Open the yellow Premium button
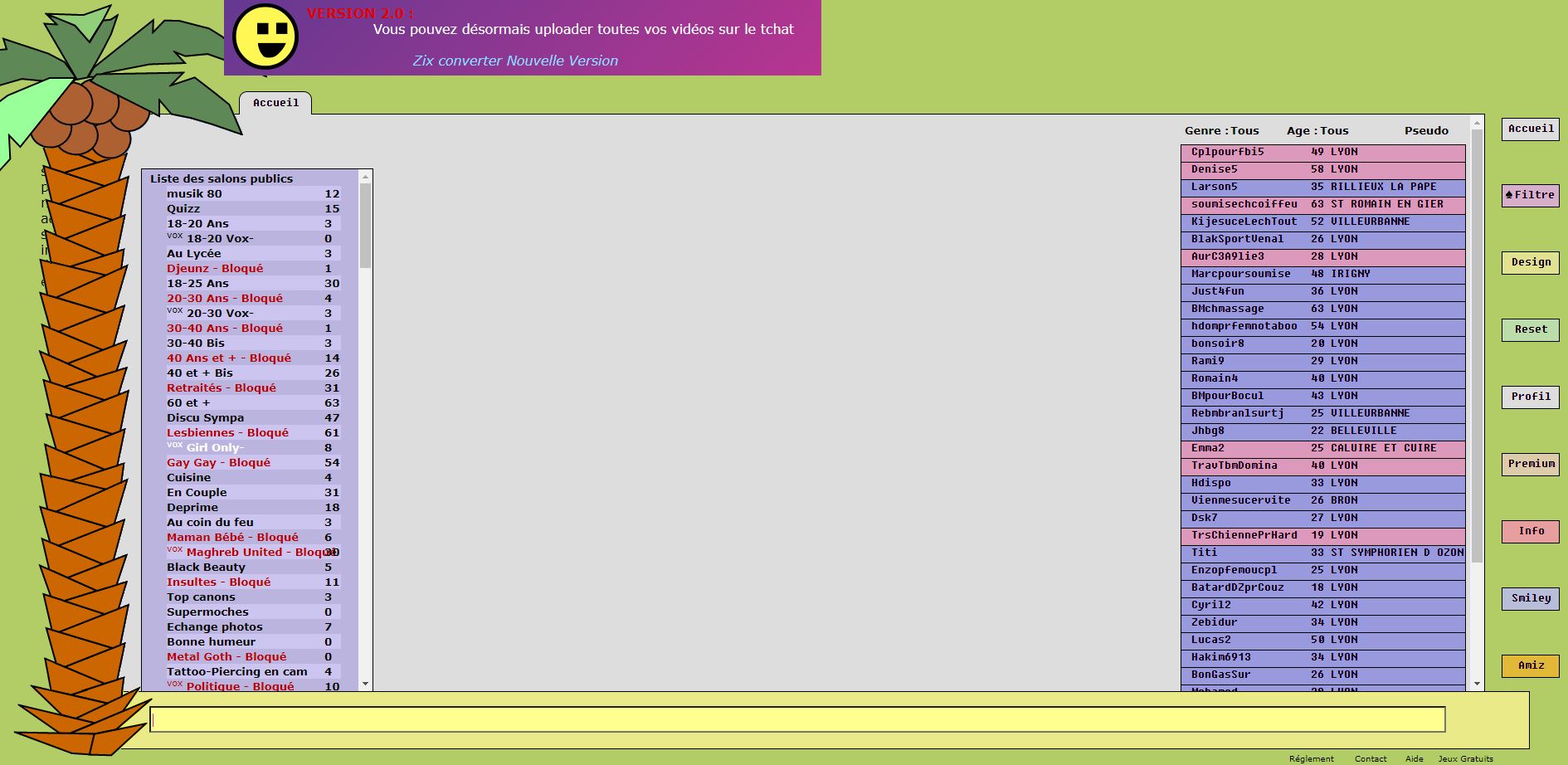This screenshot has height=765, width=1568. [x=1530, y=465]
